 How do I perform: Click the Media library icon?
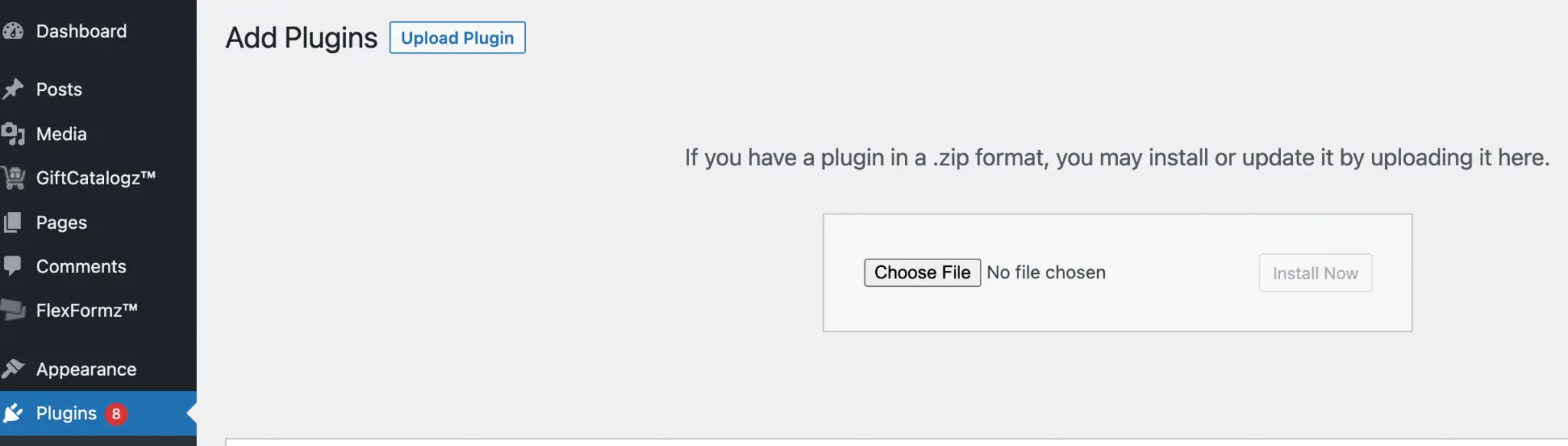point(13,134)
